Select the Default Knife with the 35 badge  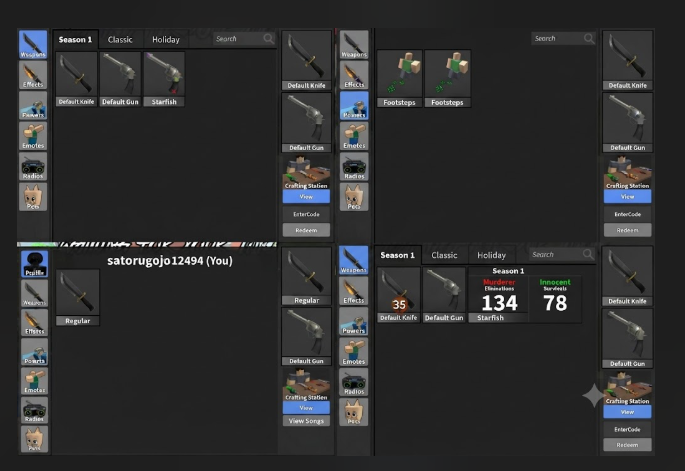[398, 295]
